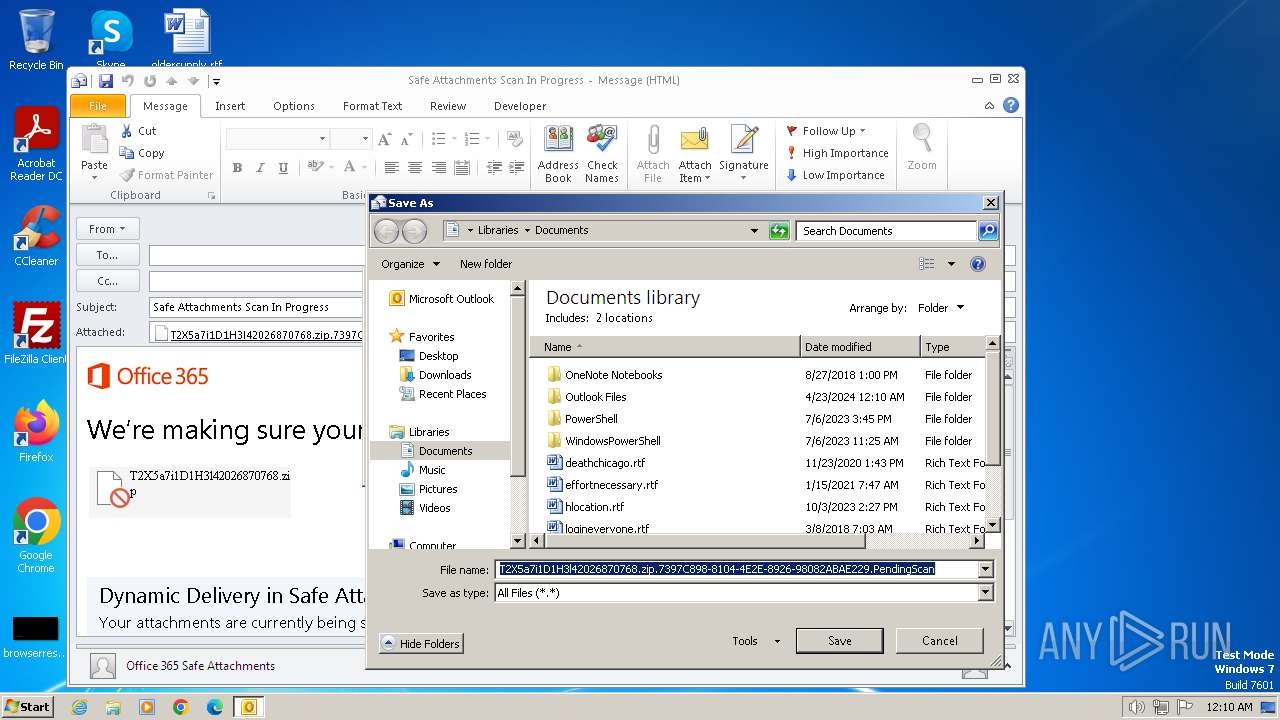Viewport: 1280px width, 720px height.
Task: Click the File name input field
Action: coord(736,569)
